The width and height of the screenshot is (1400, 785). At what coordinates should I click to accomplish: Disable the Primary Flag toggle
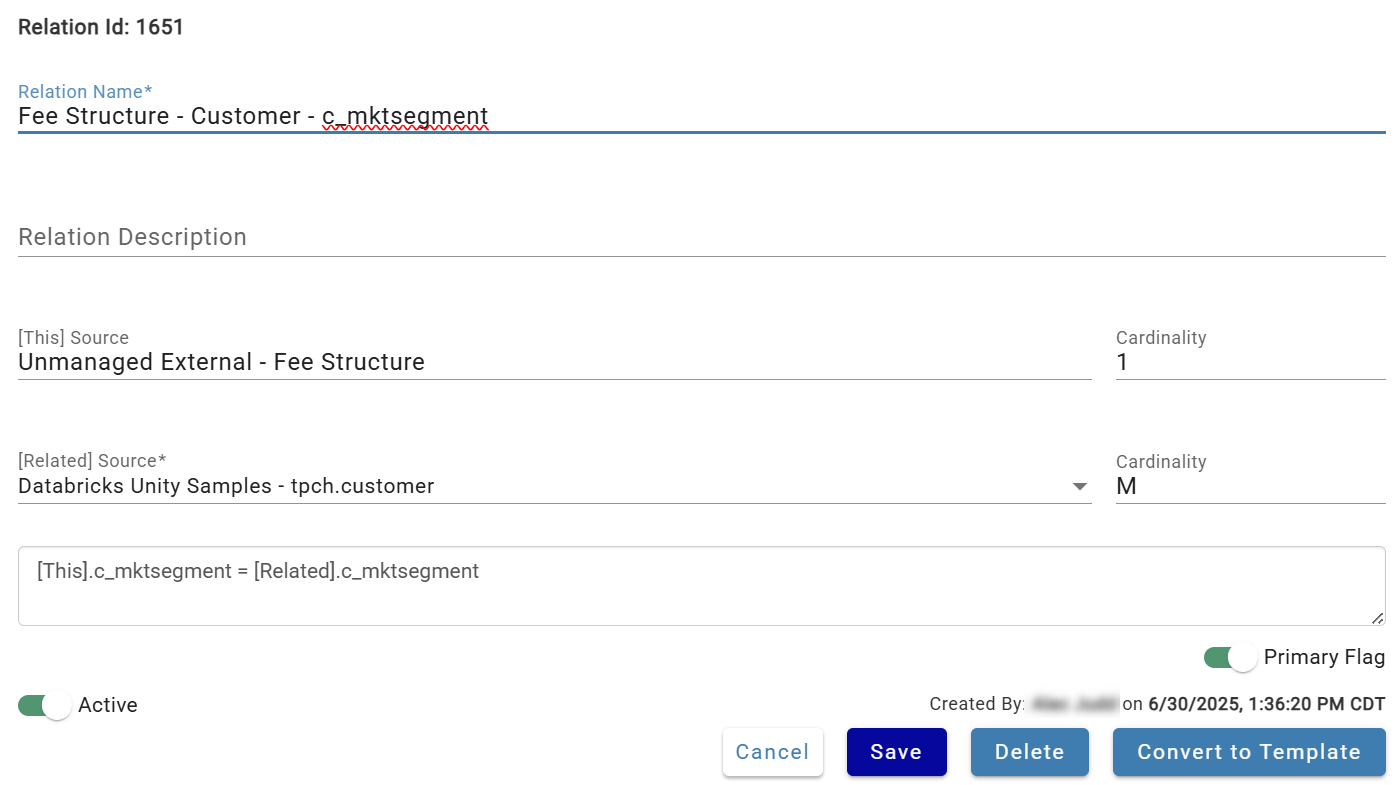point(1228,657)
